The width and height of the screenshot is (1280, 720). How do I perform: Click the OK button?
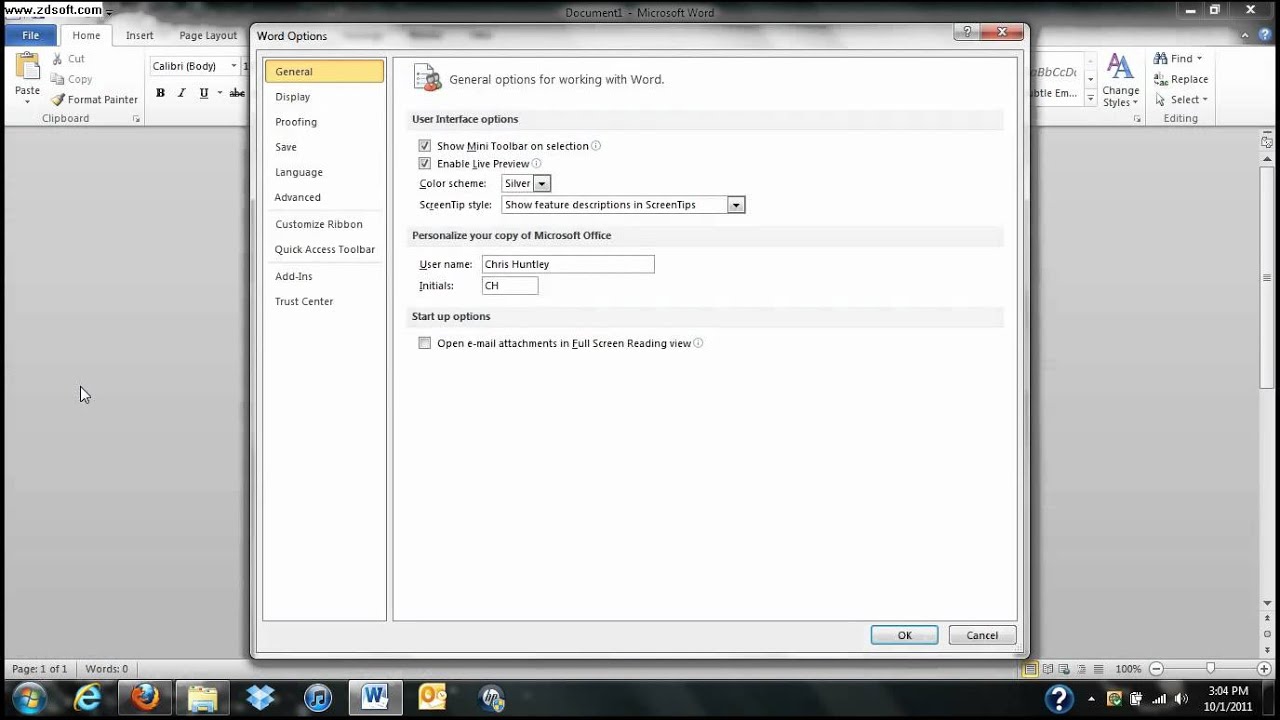pos(904,635)
